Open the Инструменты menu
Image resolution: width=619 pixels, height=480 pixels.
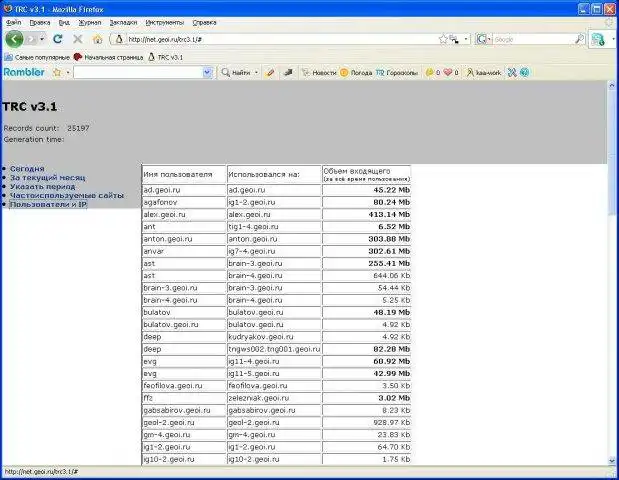[x=165, y=22]
